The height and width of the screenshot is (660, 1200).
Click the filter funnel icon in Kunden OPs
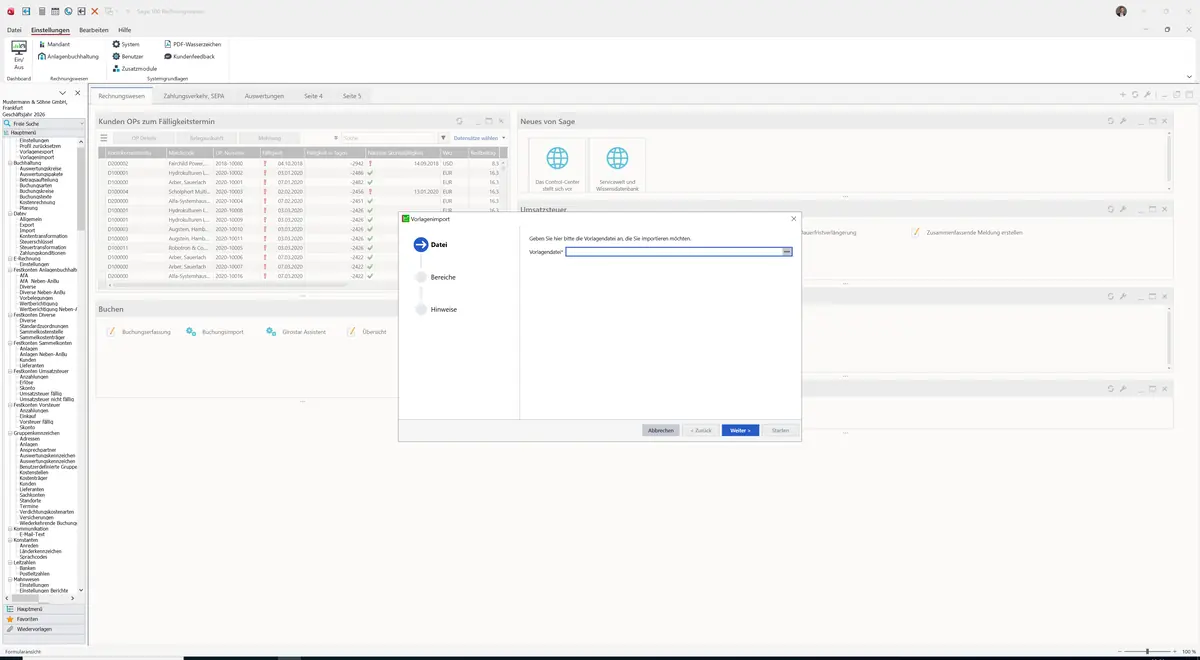tap(443, 138)
